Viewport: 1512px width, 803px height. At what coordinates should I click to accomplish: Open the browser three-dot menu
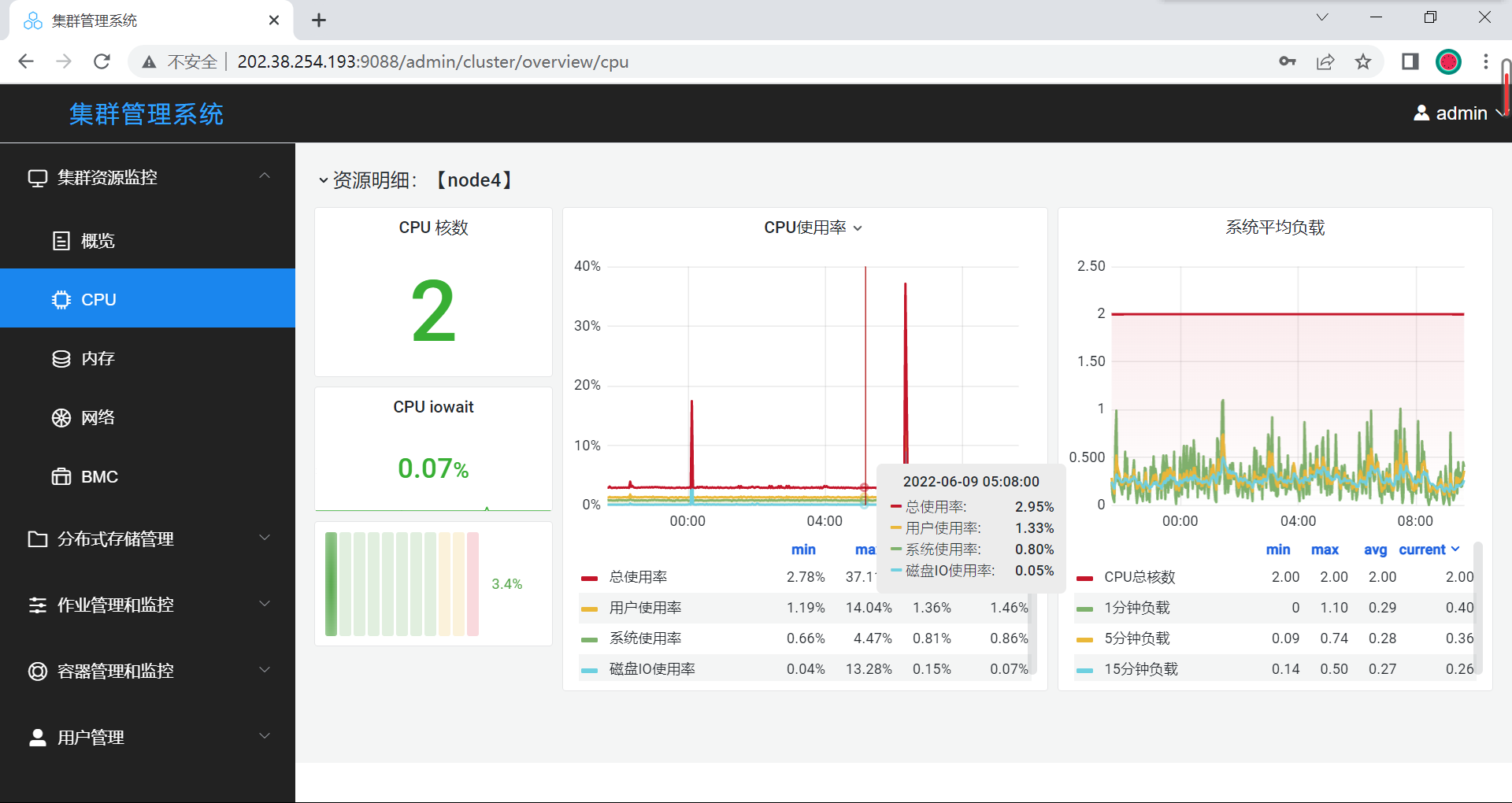(1485, 61)
